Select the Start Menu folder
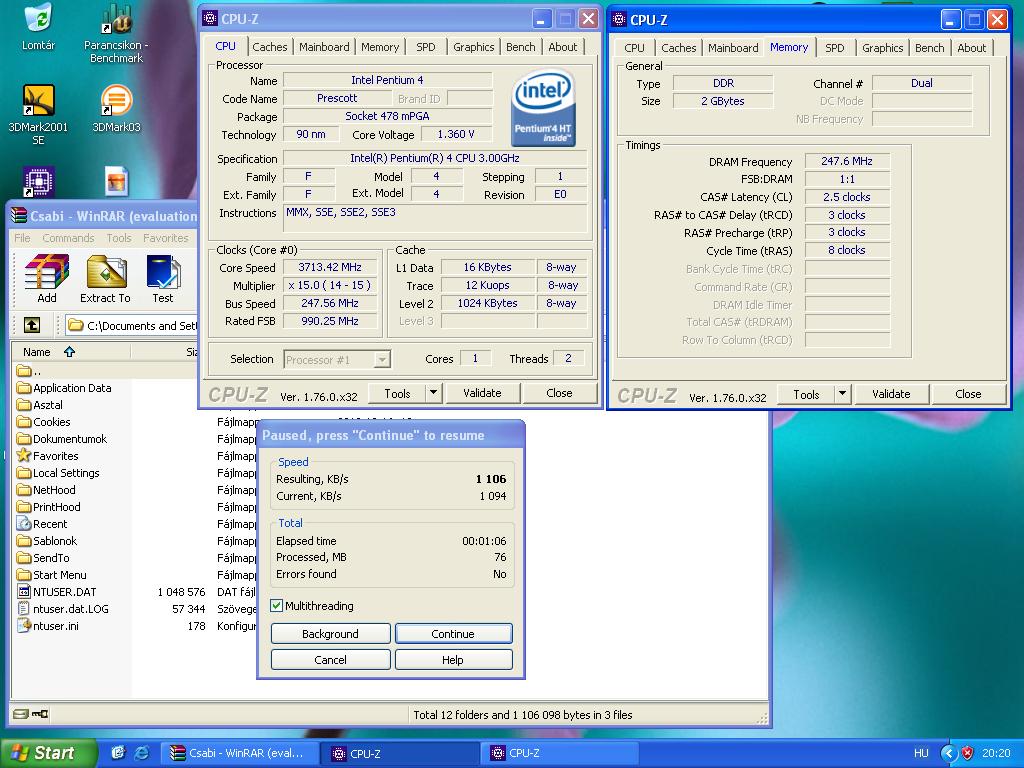Screen dimensions: 1024x768 (52, 575)
